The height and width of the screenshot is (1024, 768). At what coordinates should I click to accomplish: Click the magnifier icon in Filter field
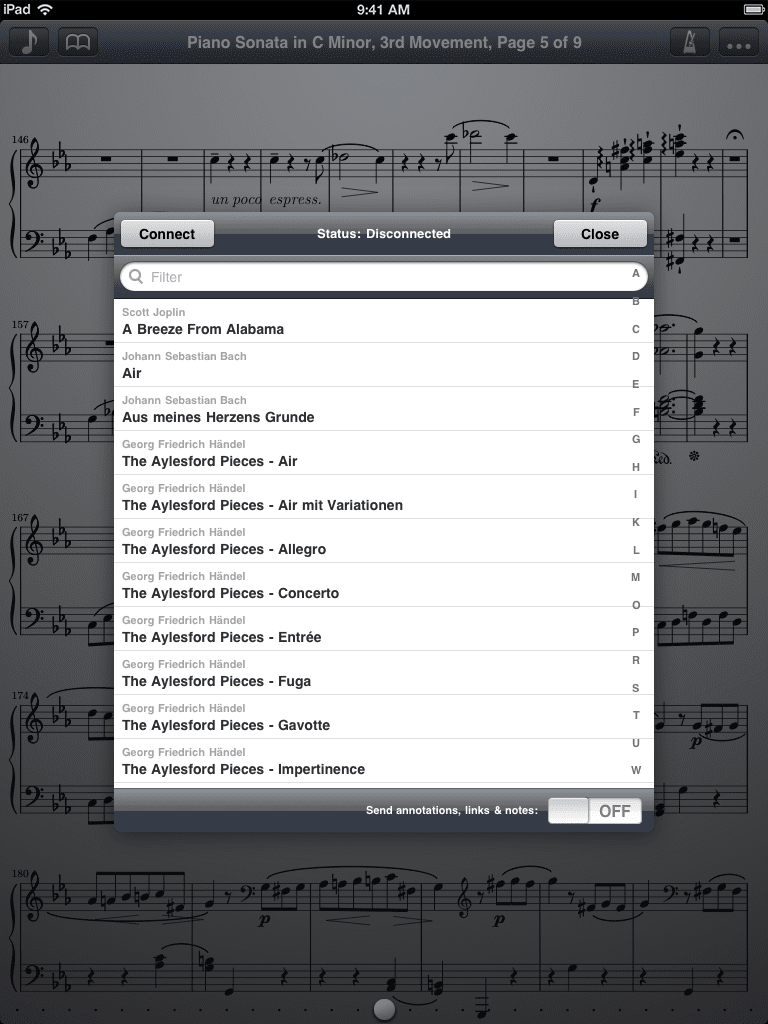(136, 277)
